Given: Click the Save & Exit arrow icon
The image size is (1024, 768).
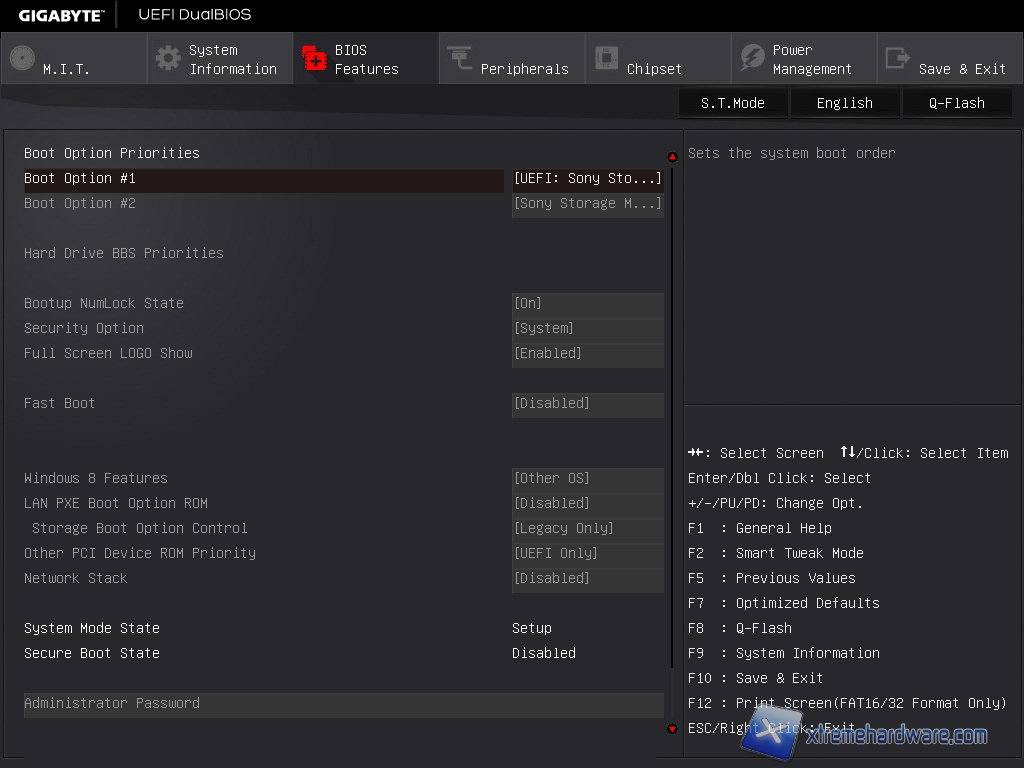Looking at the screenshot, I should point(898,58).
